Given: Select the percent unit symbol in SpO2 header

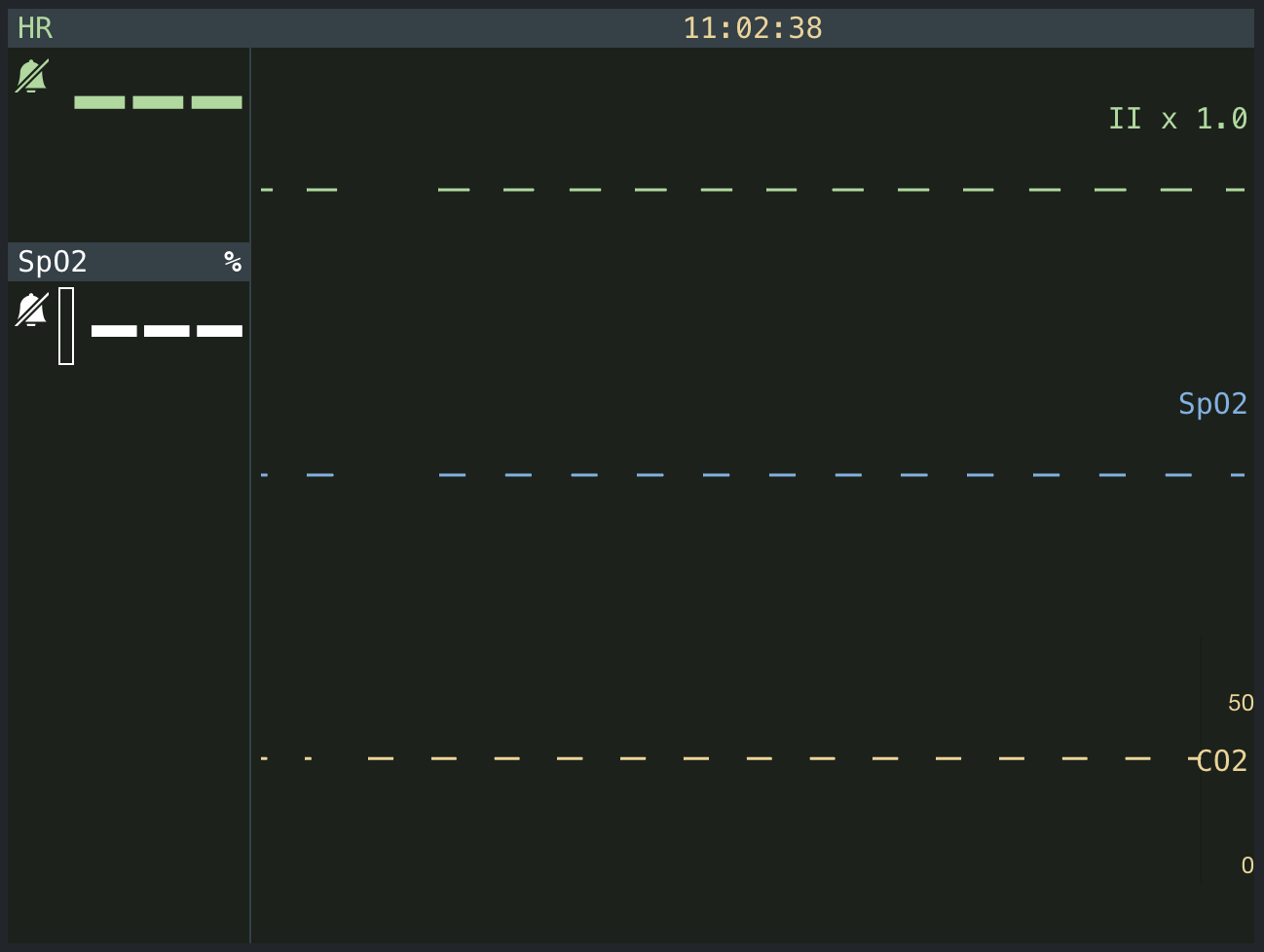Looking at the screenshot, I should click(x=232, y=262).
